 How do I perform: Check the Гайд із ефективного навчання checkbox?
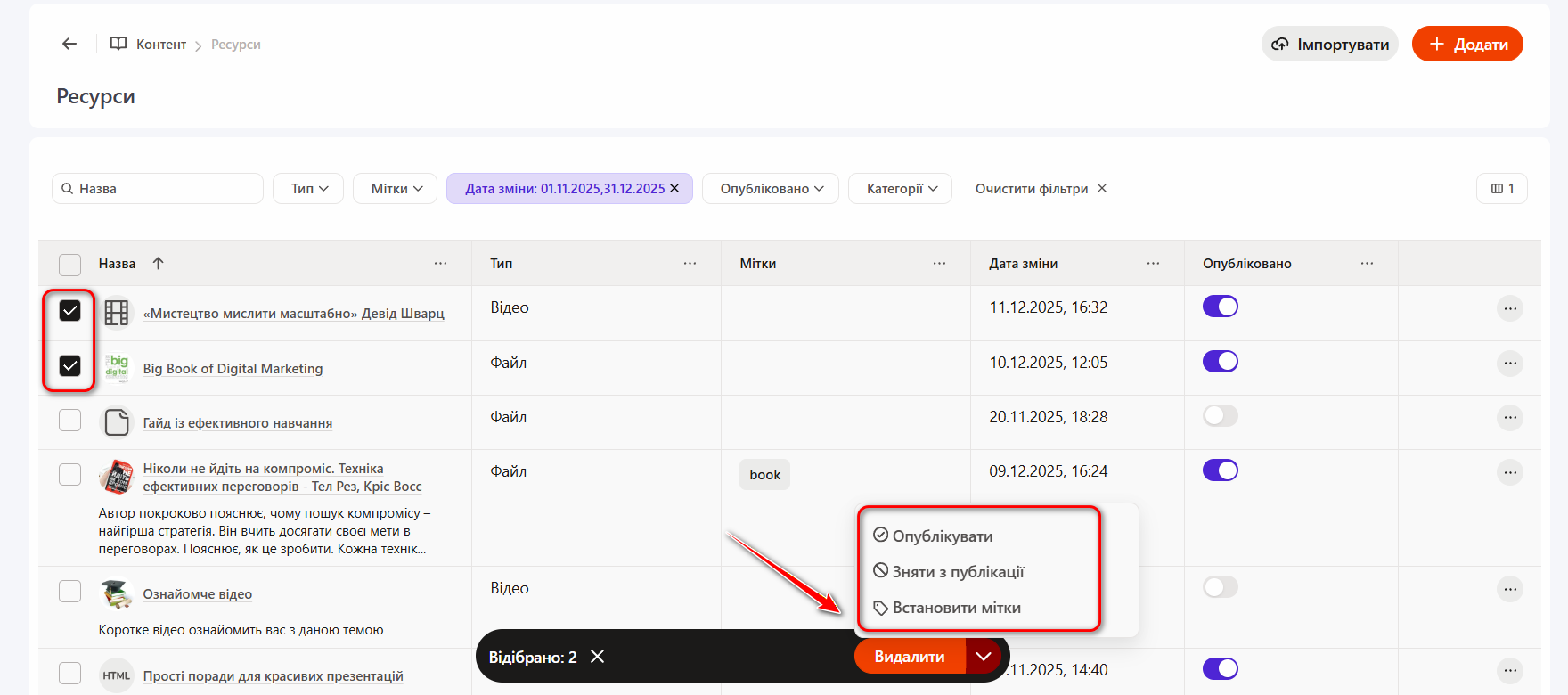(x=69, y=421)
